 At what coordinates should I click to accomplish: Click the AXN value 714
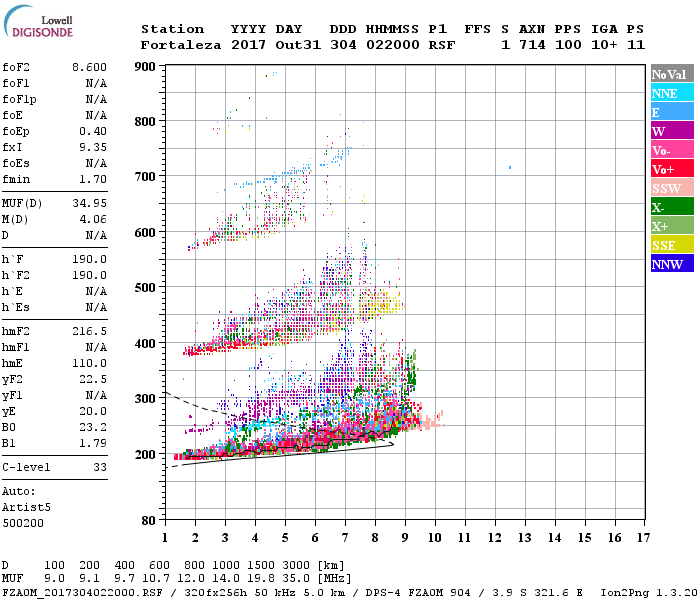tap(532, 45)
